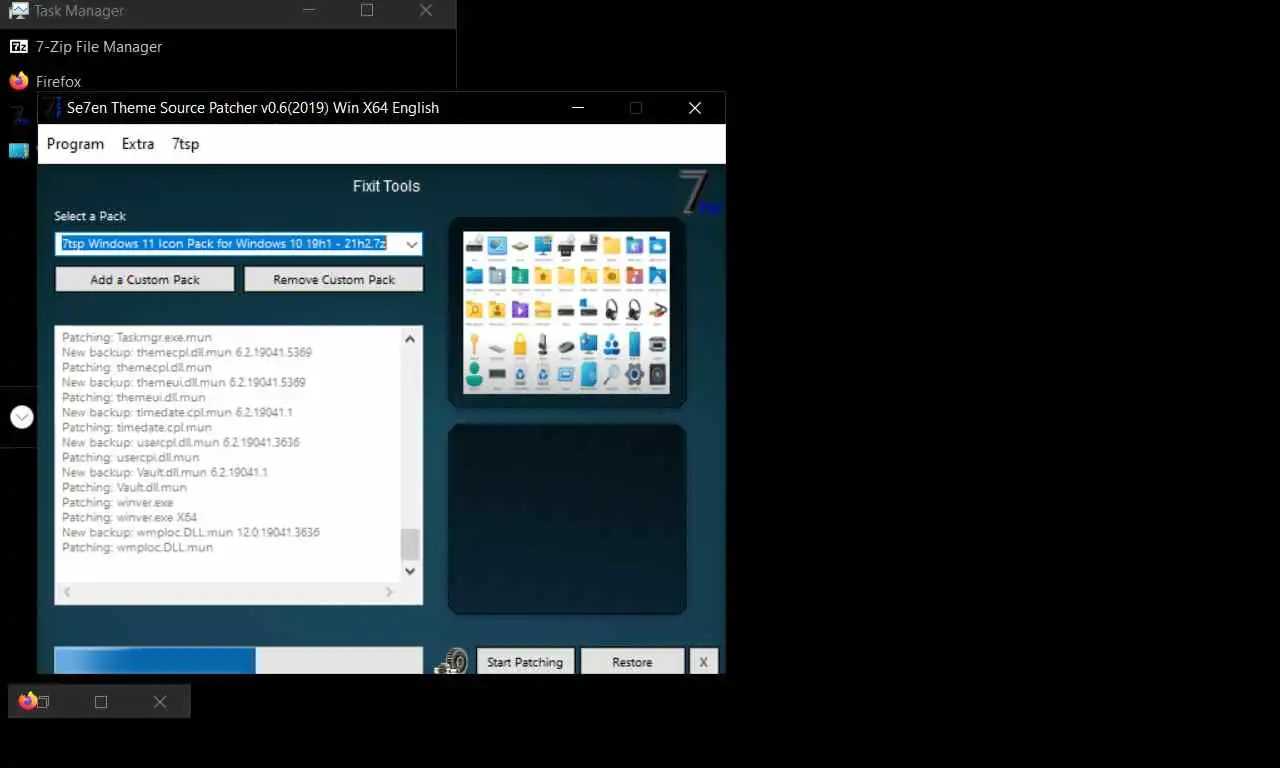Click log line New backup: themeui.dll.mun
This screenshot has width=1280, height=768.
pyautogui.click(x=183, y=382)
